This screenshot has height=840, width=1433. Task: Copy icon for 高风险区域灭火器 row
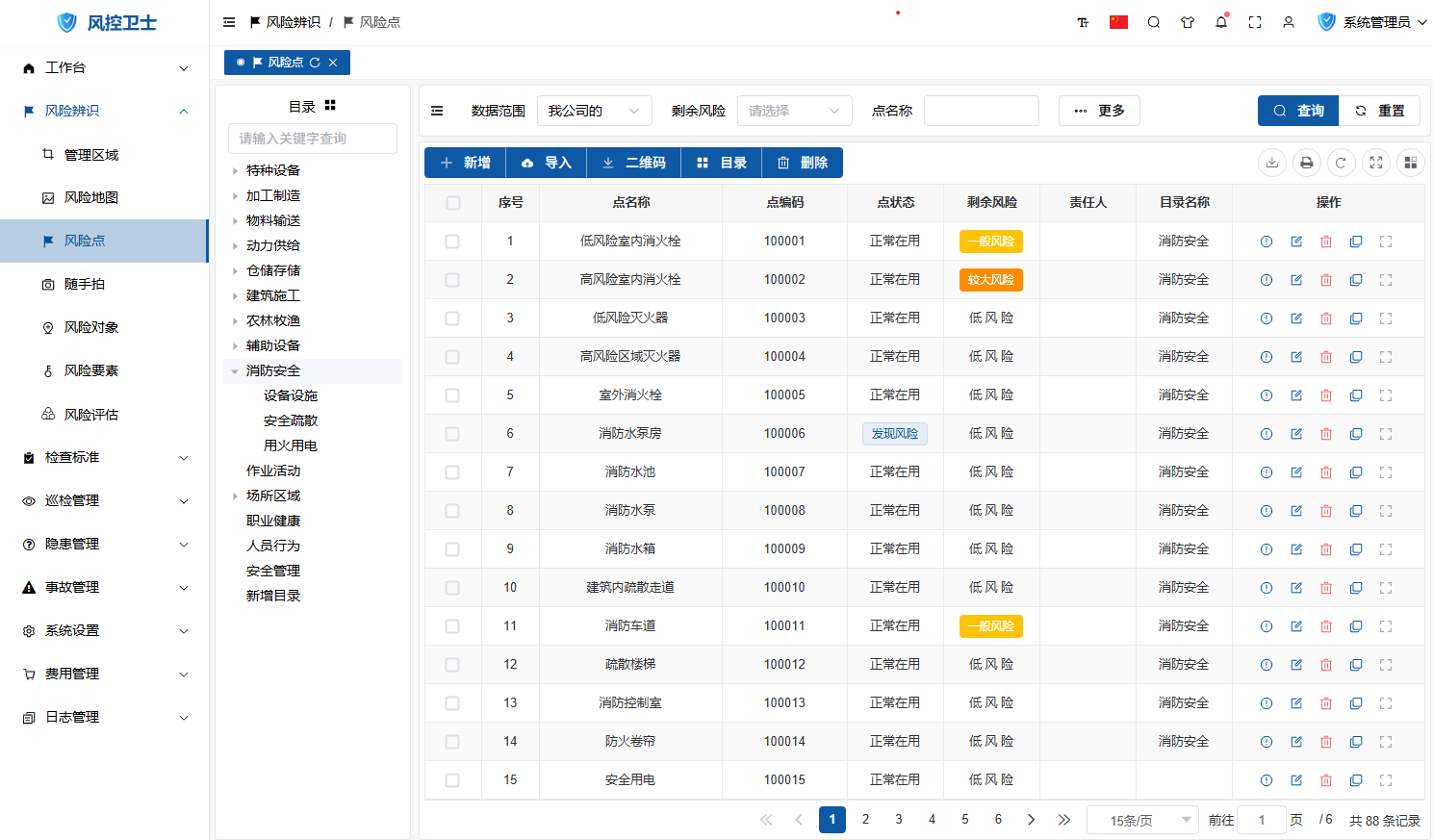[x=1356, y=357]
